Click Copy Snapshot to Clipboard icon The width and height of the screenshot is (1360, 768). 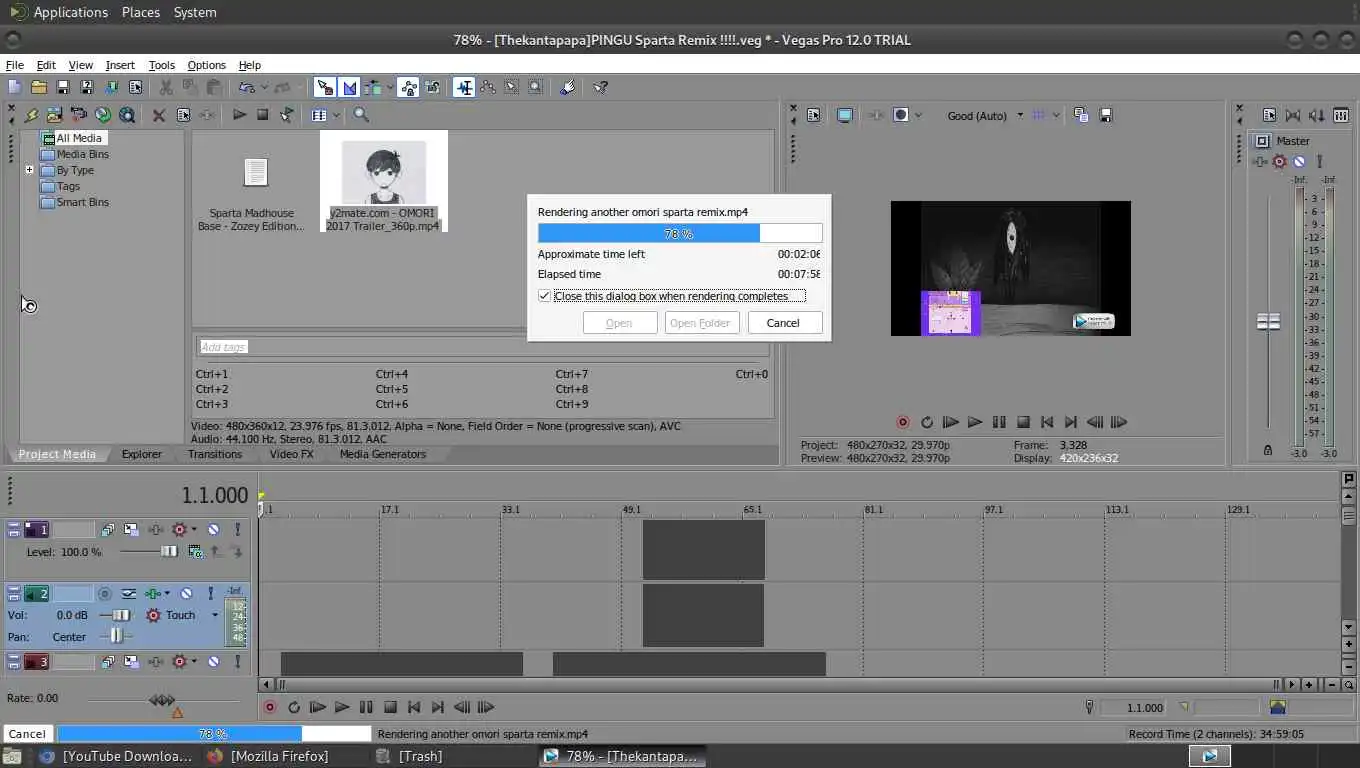1081,115
